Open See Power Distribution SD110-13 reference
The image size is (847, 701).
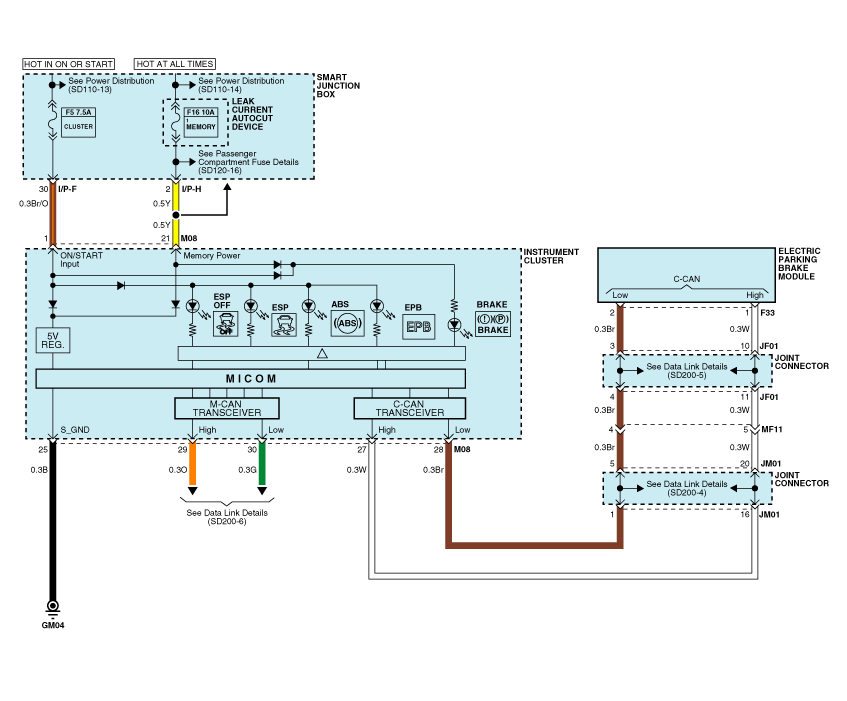(111, 85)
